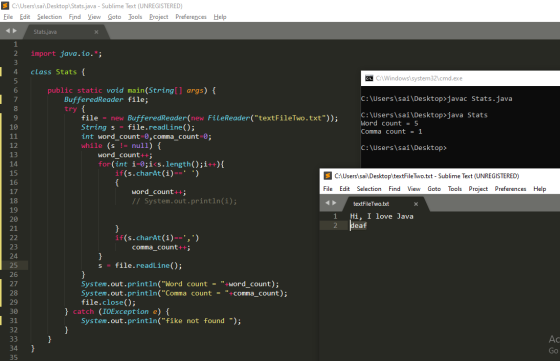560x361 pixels.
Task: Click 'java Stats' command line in cmd window
Action: click(x=467, y=115)
